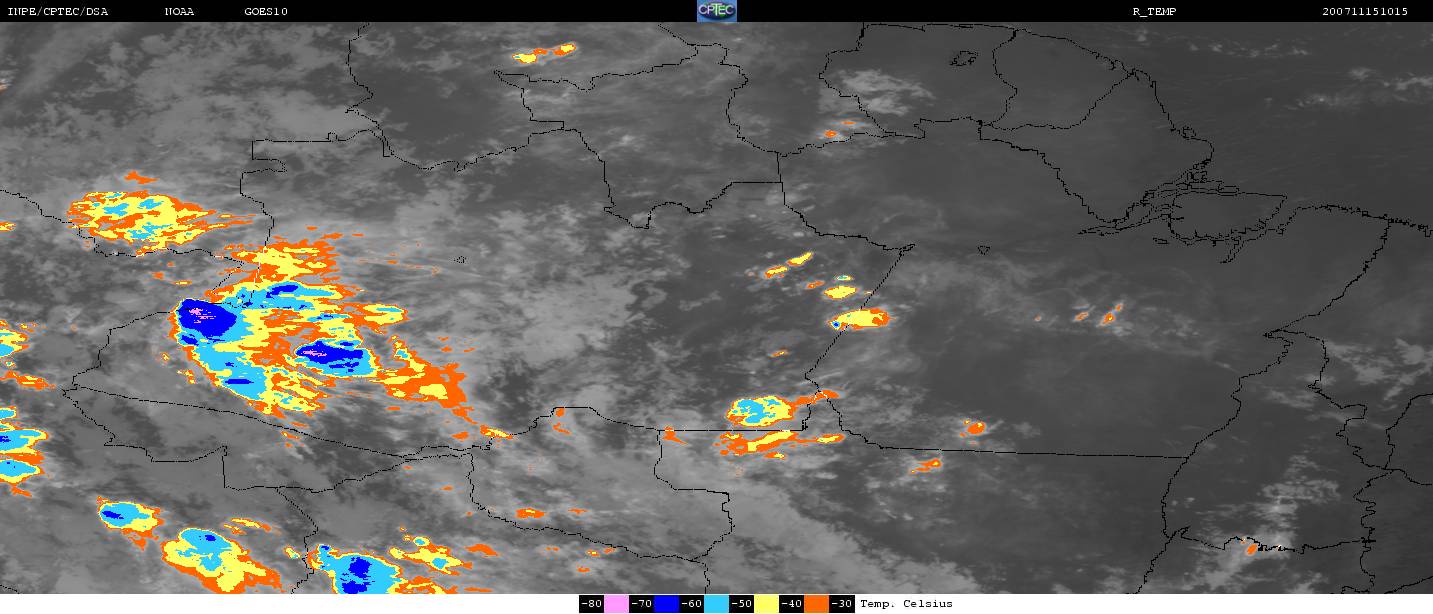
Task: Select the yellow legend color swatch
Action: pos(766,604)
